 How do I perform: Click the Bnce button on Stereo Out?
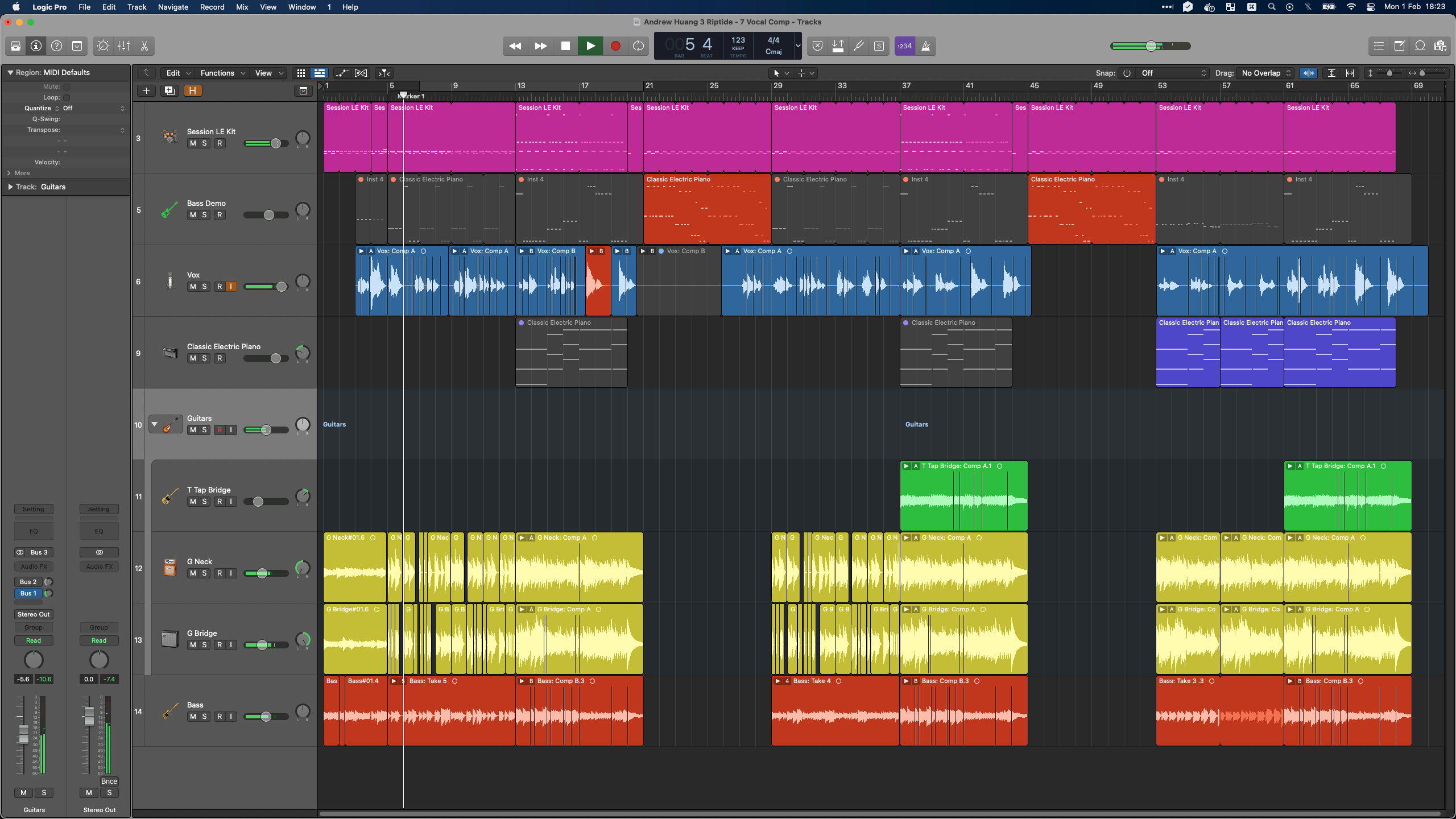tap(109, 781)
